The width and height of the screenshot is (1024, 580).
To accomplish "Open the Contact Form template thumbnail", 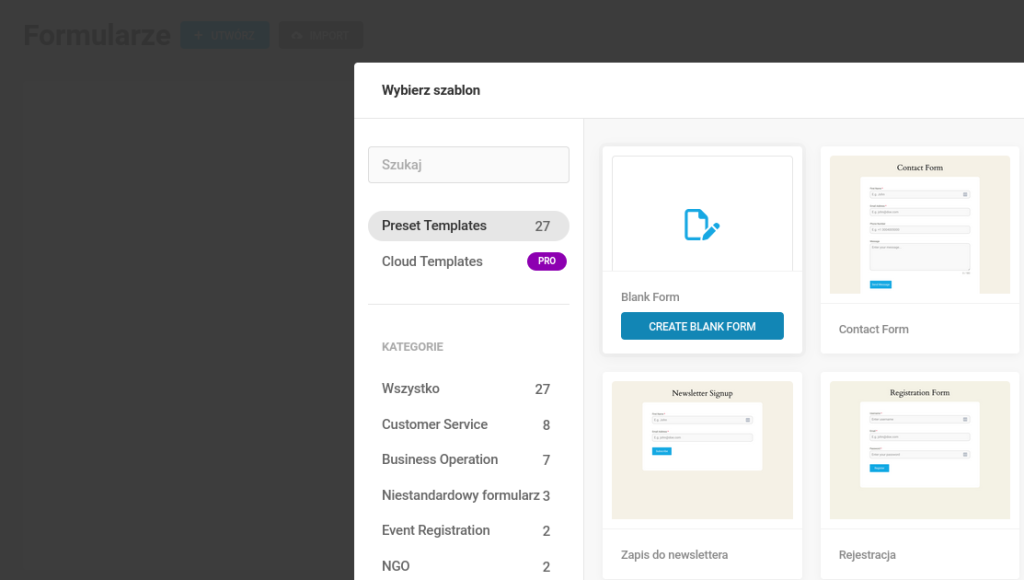I will 920,225.
